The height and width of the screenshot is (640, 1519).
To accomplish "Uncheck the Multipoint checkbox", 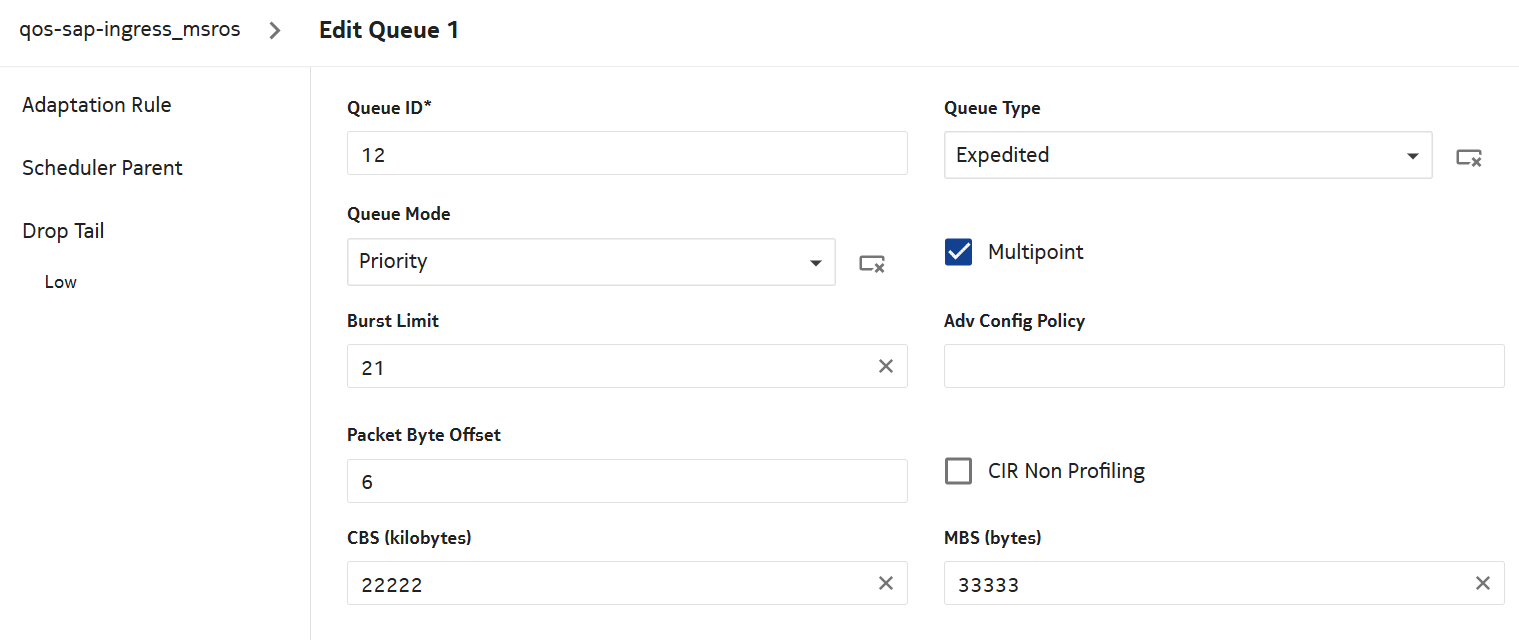I will click(x=958, y=252).
